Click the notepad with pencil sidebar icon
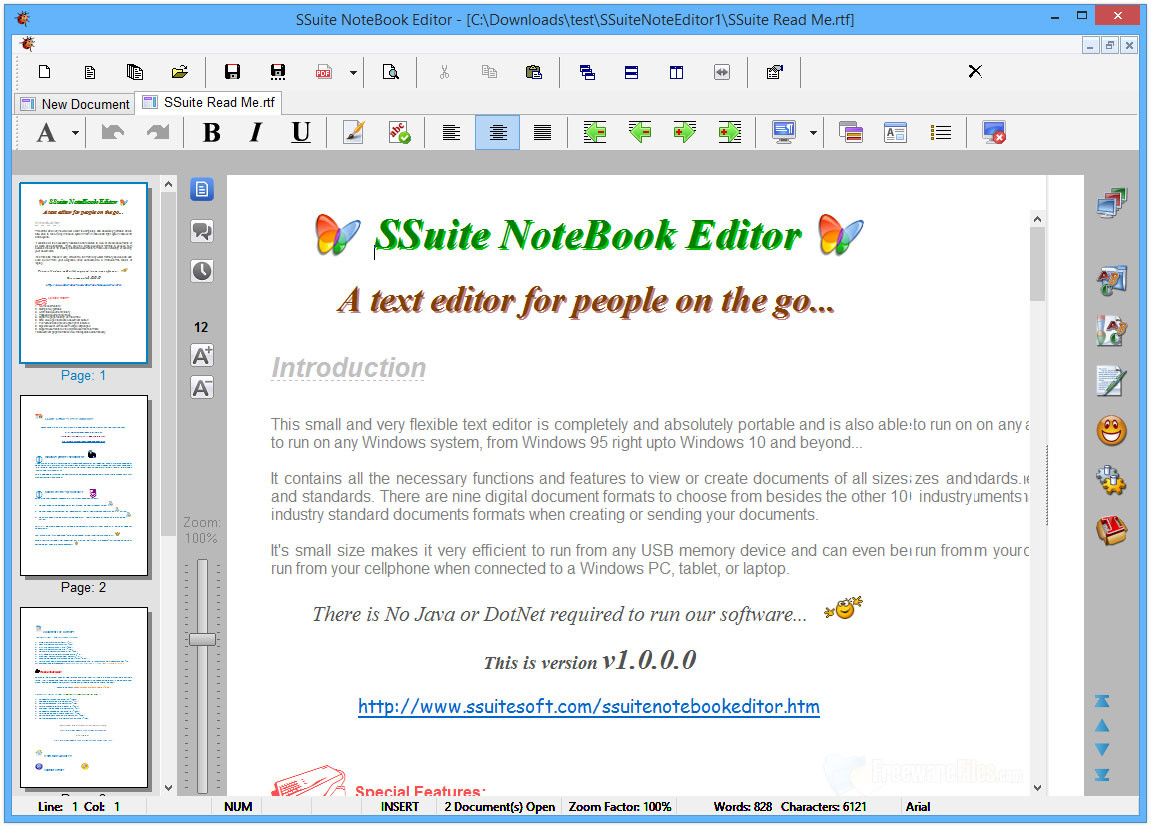The height and width of the screenshot is (827, 1151). (x=1111, y=381)
